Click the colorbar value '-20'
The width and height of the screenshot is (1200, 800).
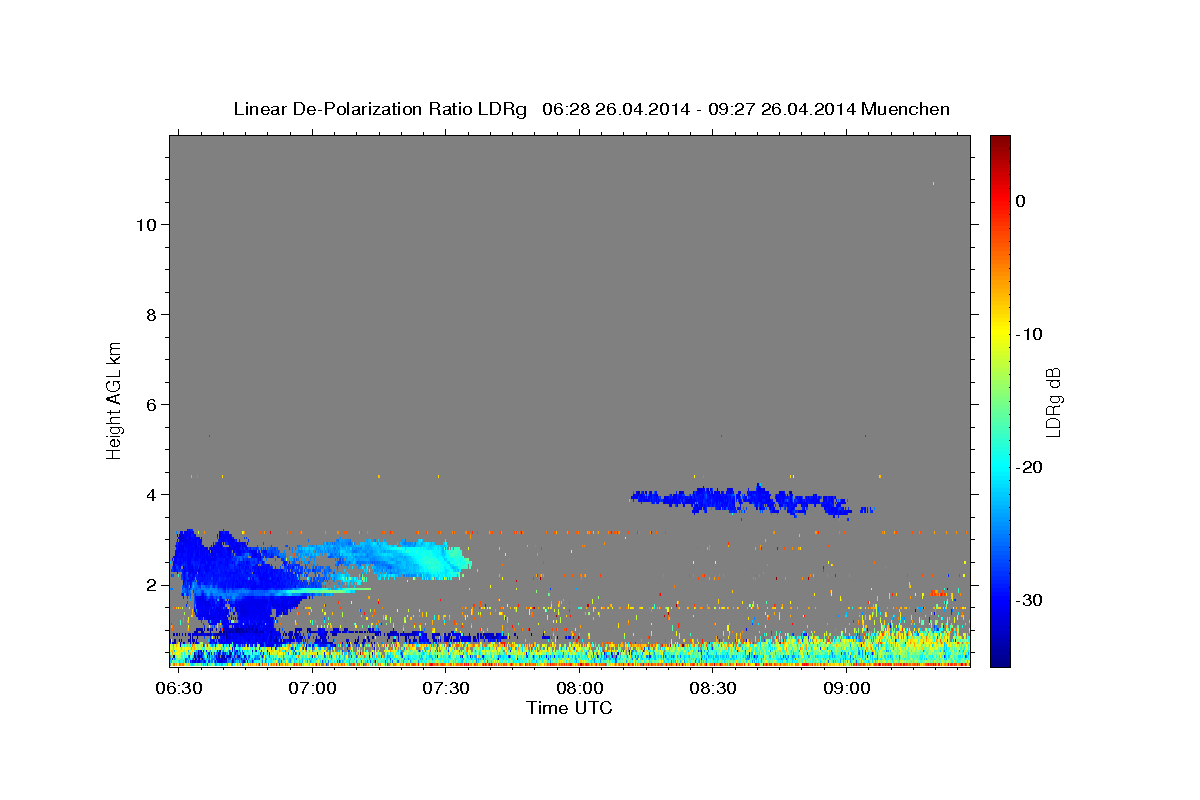1030,467
